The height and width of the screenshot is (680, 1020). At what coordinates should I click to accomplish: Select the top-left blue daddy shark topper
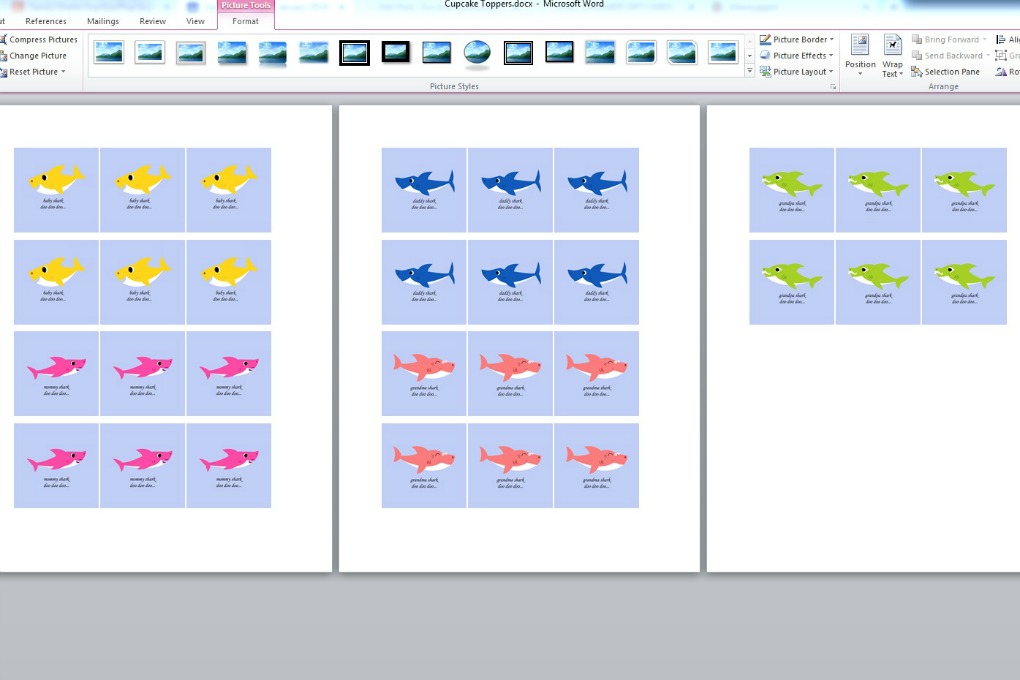tap(424, 189)
